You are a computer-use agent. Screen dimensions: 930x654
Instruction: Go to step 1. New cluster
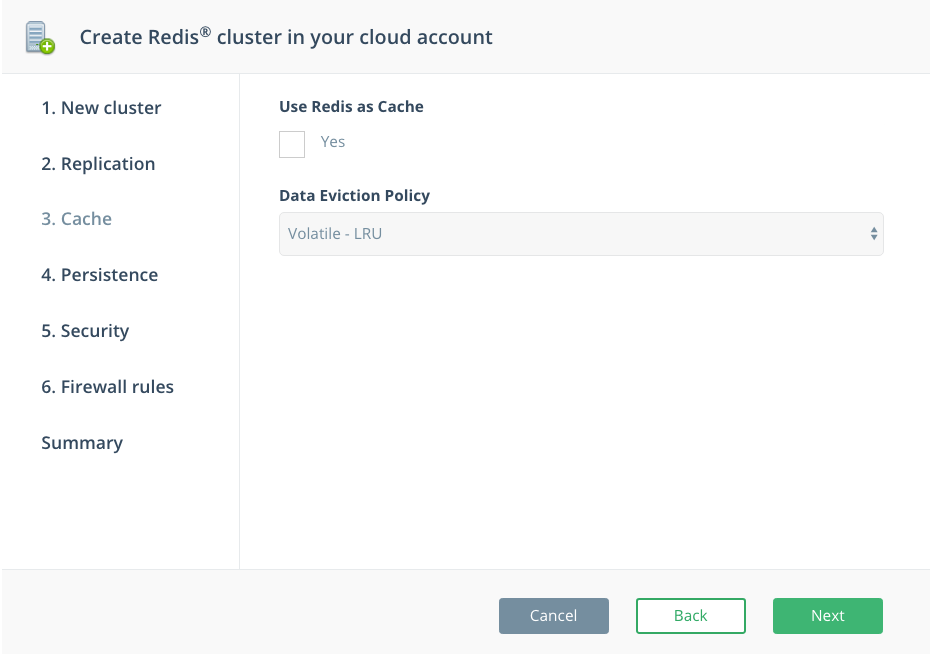101,108
